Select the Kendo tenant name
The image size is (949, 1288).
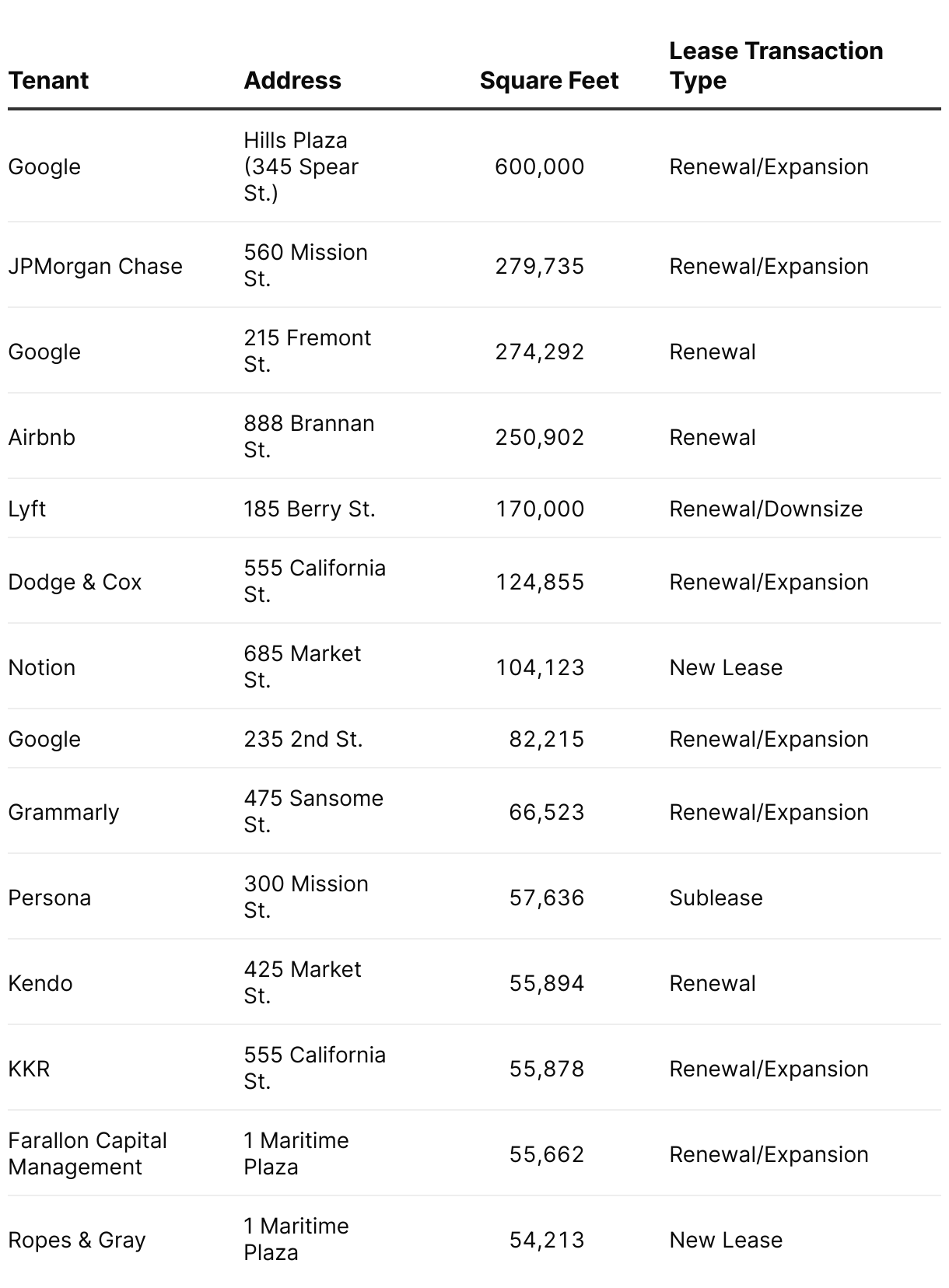click(40, 983)
